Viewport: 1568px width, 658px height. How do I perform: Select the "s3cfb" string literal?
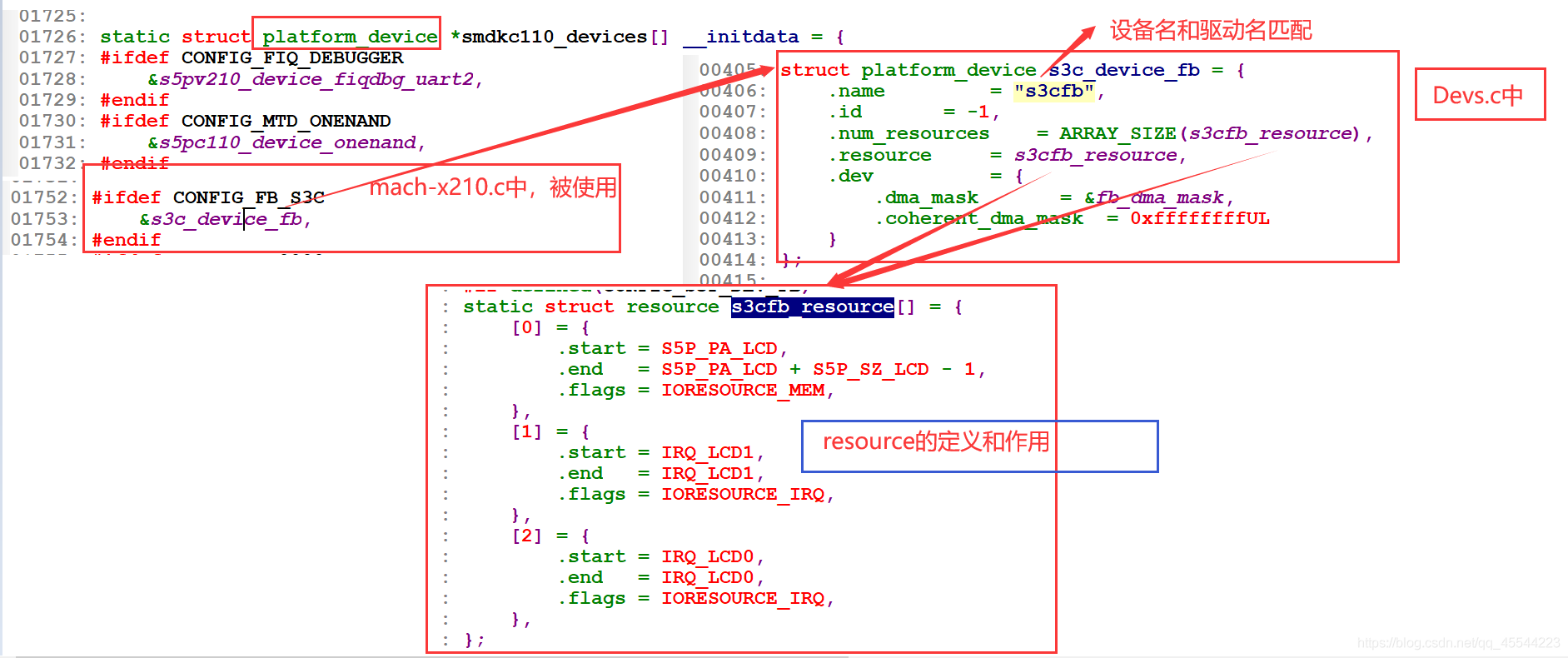[1054, 91]
